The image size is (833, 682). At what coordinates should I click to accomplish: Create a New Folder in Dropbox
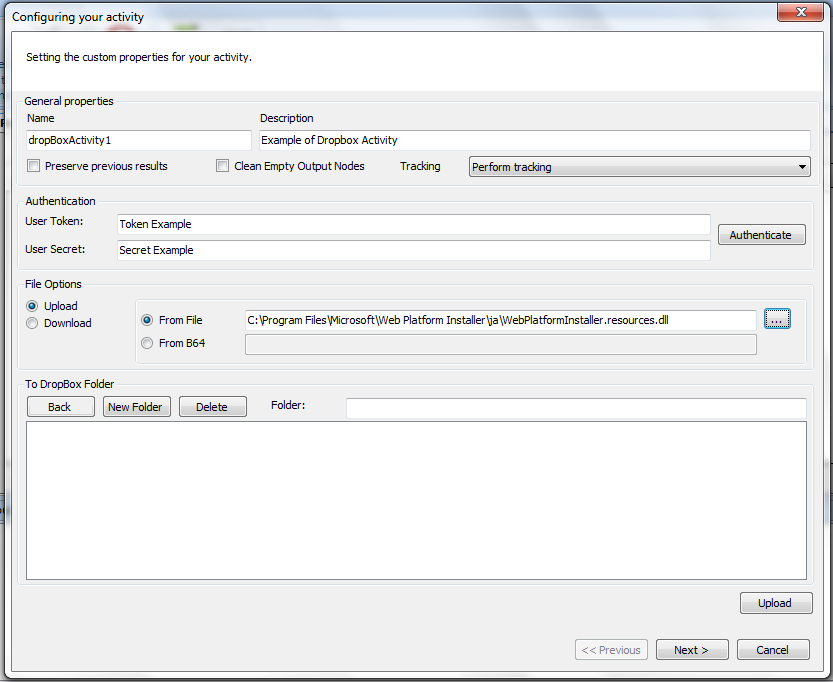[x=137, y=407]
